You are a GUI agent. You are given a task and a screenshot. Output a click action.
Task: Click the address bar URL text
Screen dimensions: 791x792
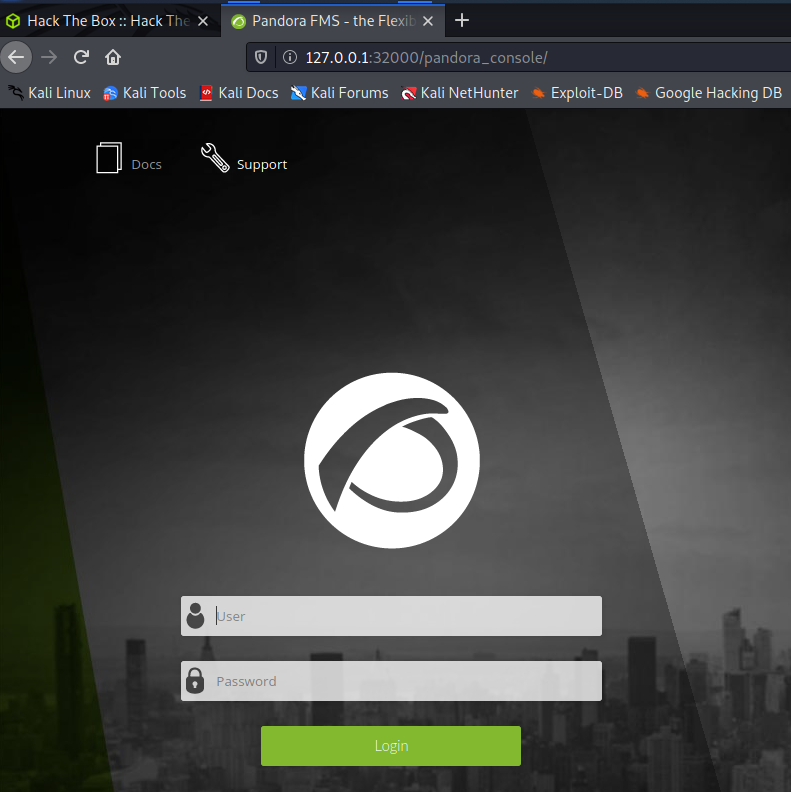point(426,58)
